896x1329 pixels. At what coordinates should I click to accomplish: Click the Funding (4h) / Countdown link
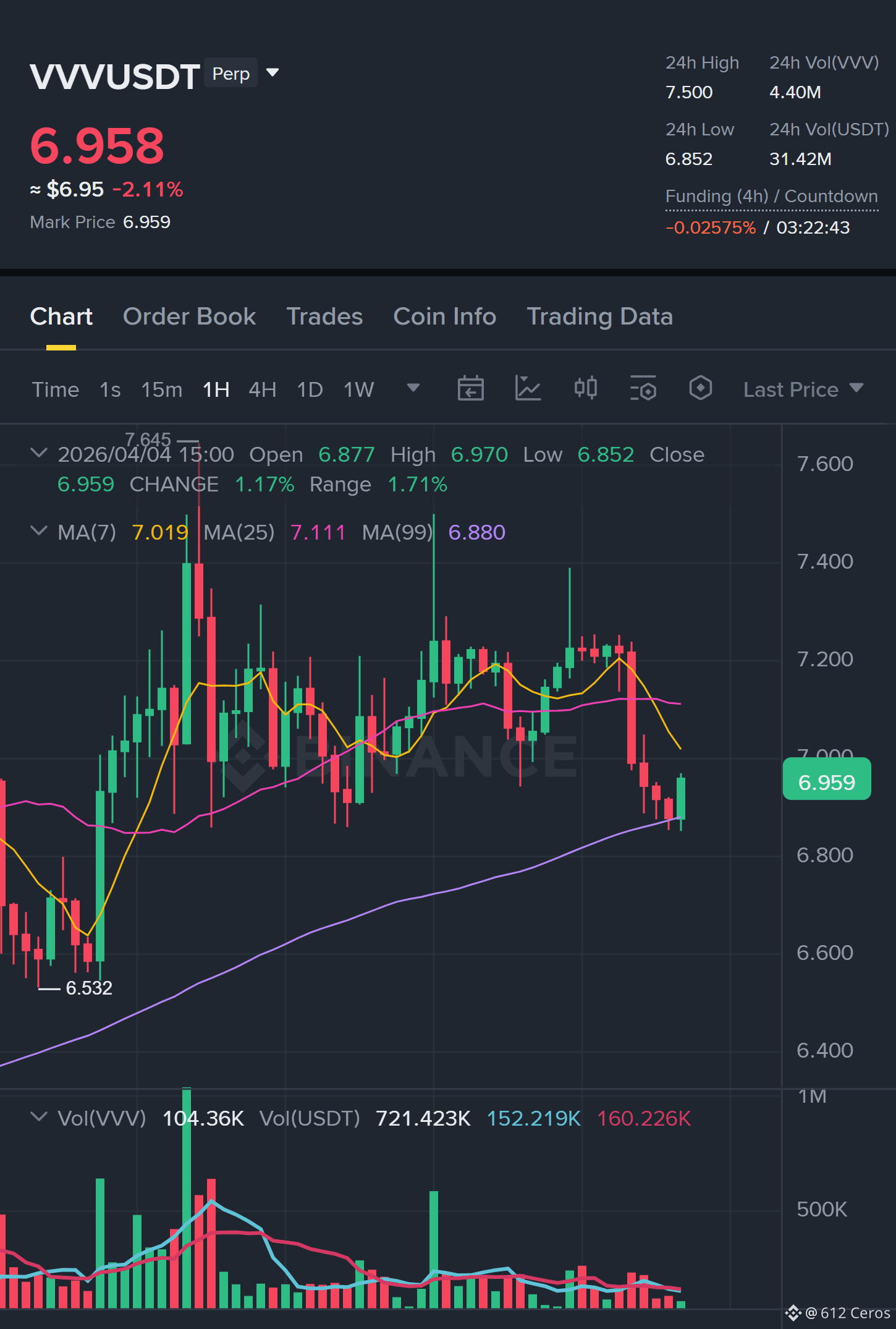pyautogui.click(x=772, y=197)
